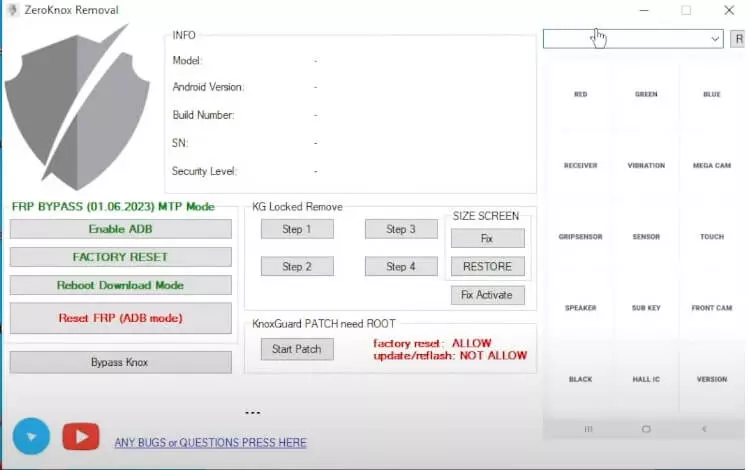The image size is (748, 470).
Task: Tap GRIPSENSOR test tile
Action: point(581,236)
